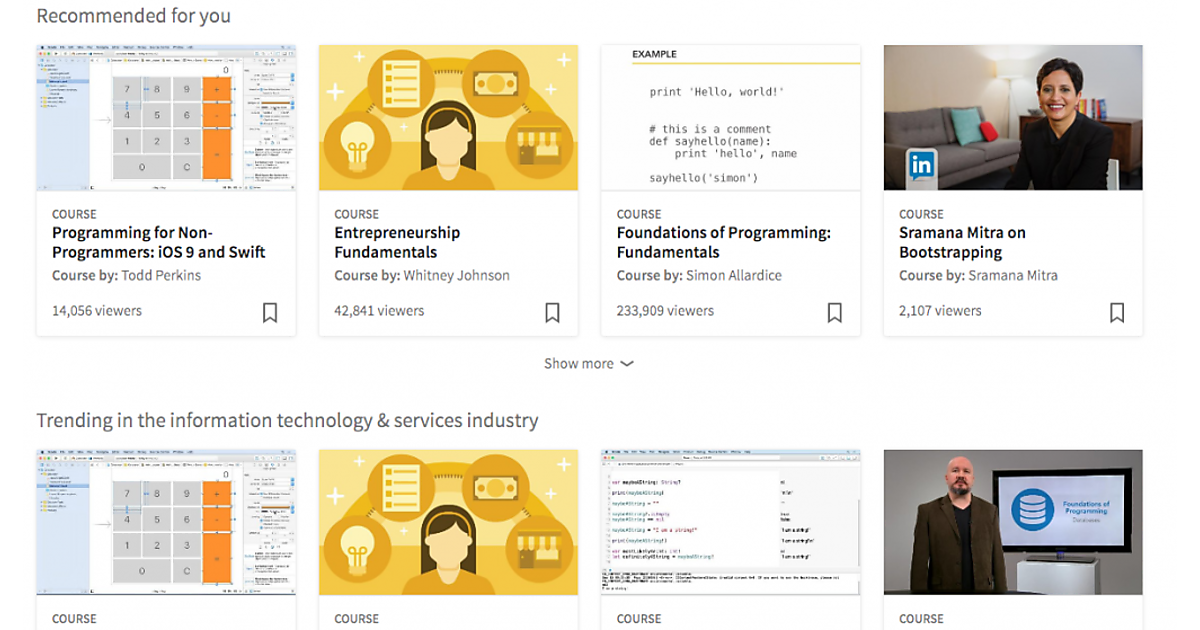Open the Sramana Mitra video thumbnail

click(1013, 118)
